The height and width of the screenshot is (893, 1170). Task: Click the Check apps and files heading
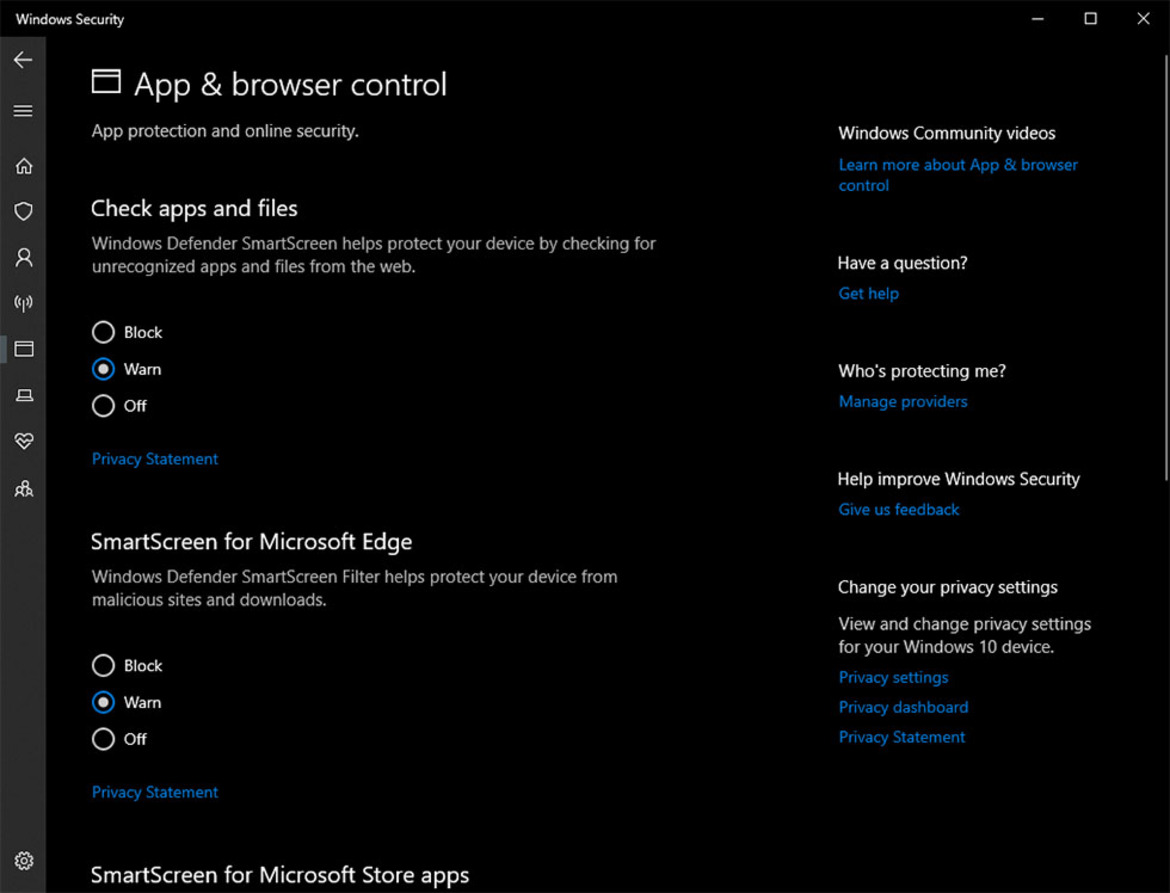pos(194,208)
